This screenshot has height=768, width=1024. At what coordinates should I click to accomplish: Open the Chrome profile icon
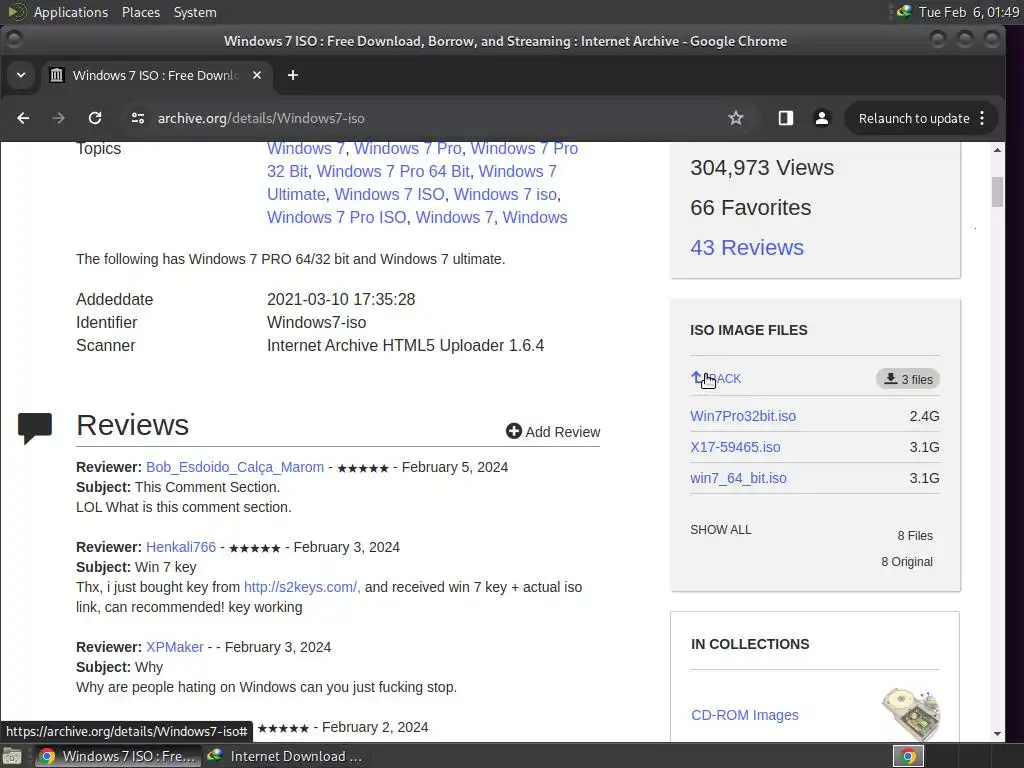[822, 118]
